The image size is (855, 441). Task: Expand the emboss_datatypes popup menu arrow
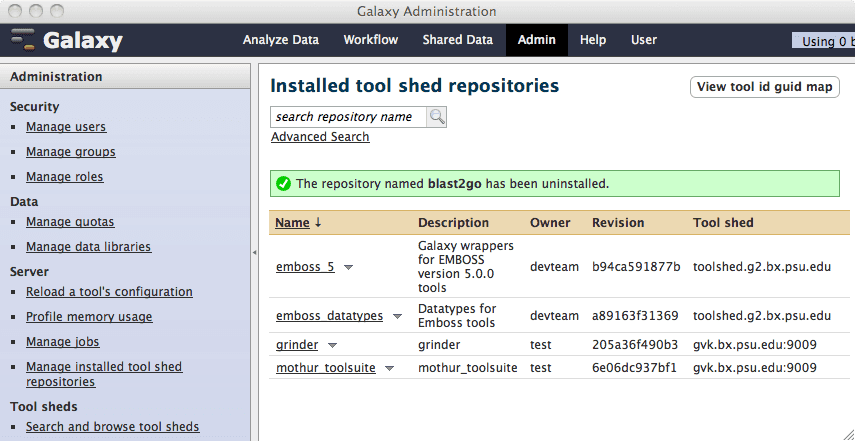pyautogui.click(x=397, y=316)
